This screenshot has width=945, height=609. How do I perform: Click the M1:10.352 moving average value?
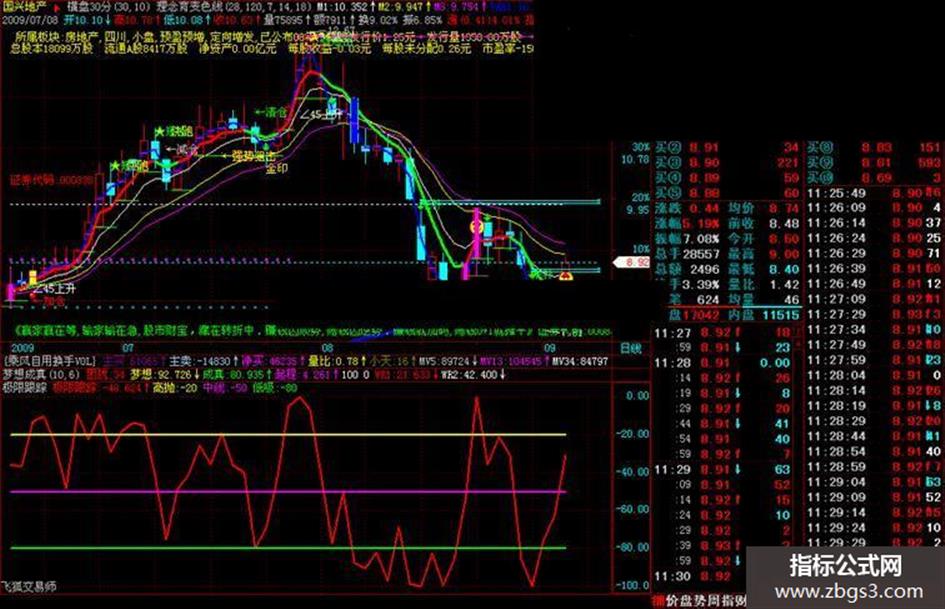click(x=342, y=7)
